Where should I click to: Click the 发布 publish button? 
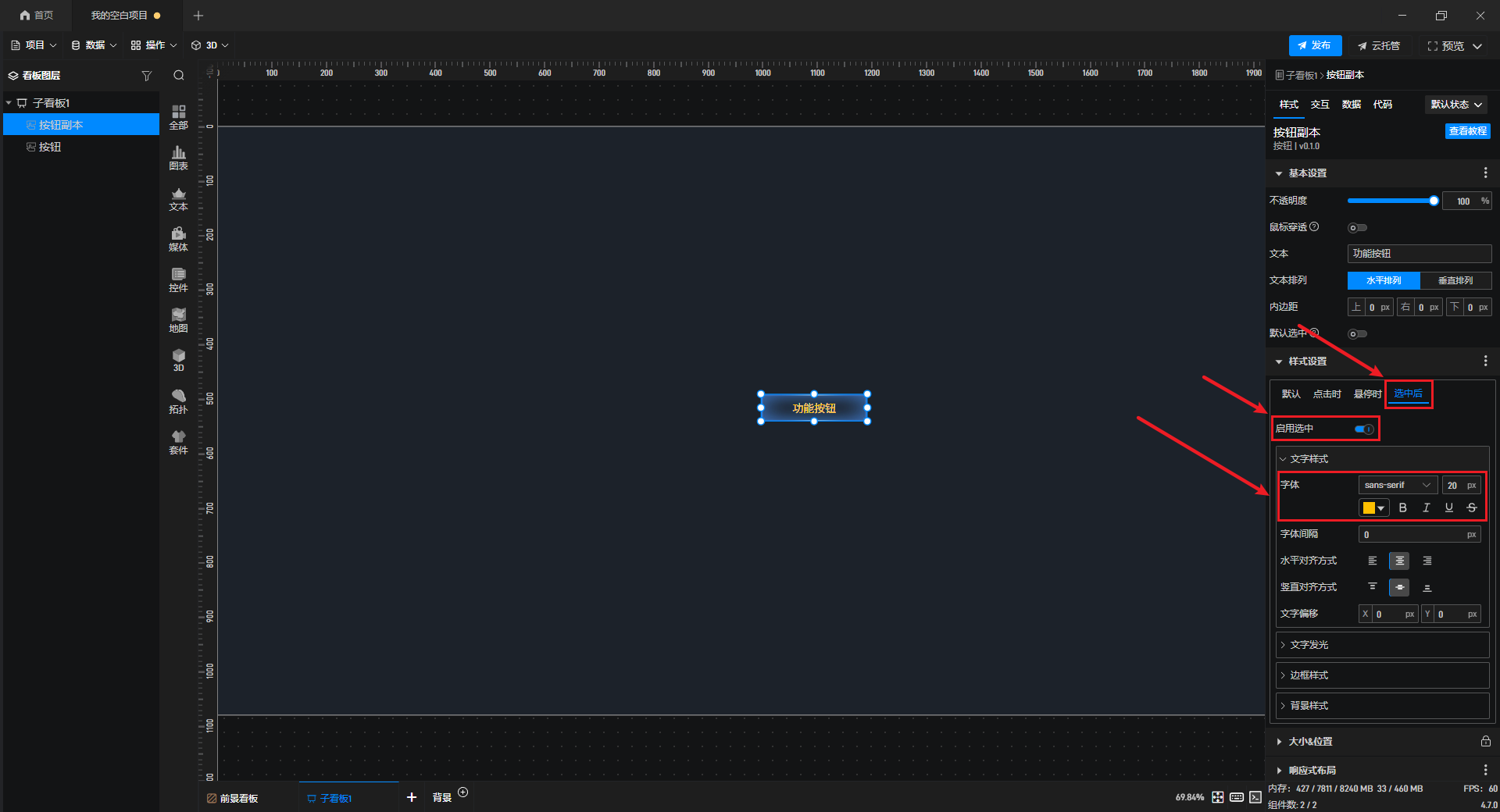coord(1315,46)
